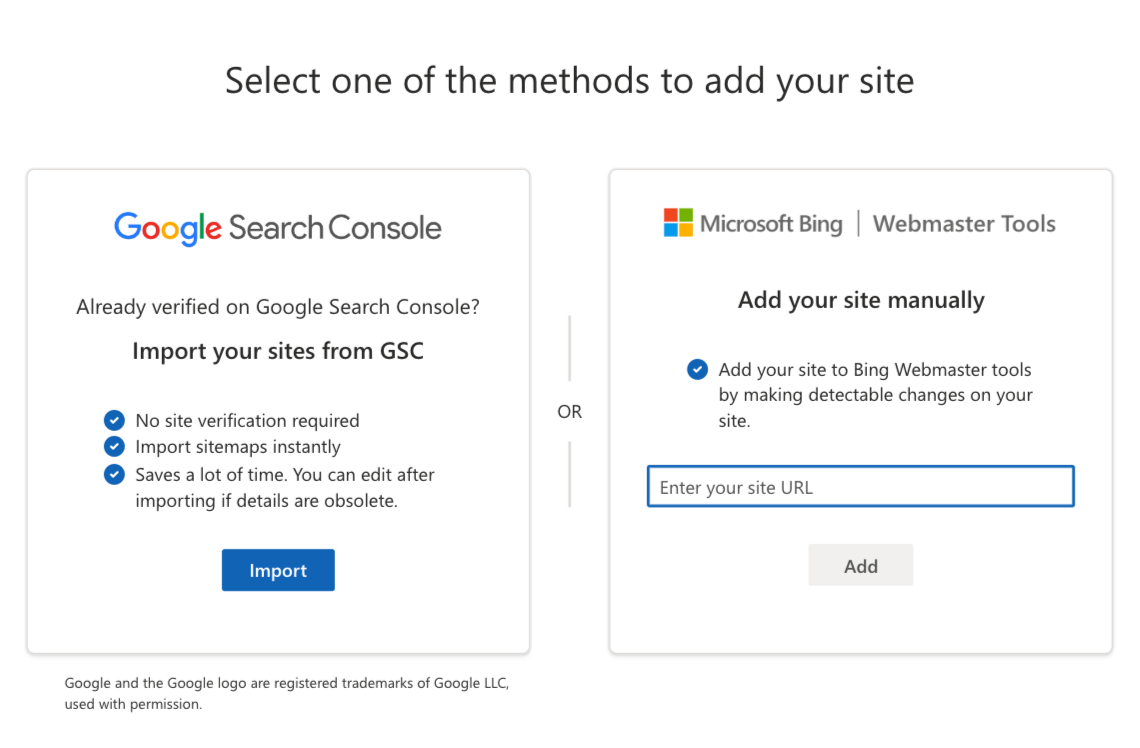Viewport: 1140px width, 748px height.
Task: Toggle the Bing detectable changes check mark
Action: [x=697, y=369]
